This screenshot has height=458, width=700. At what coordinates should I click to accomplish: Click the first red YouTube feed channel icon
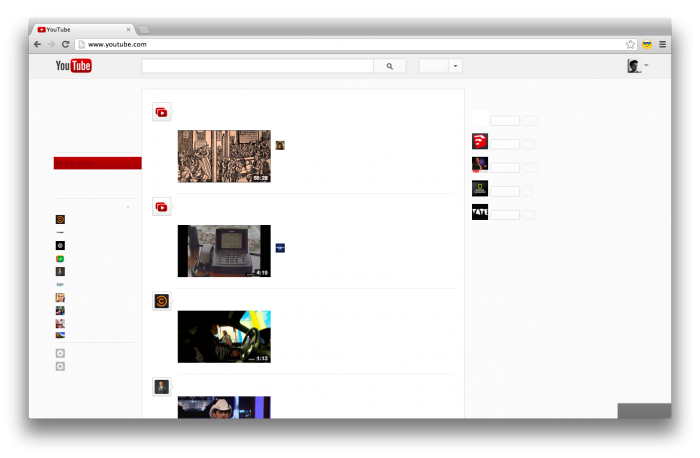[162, 112]
